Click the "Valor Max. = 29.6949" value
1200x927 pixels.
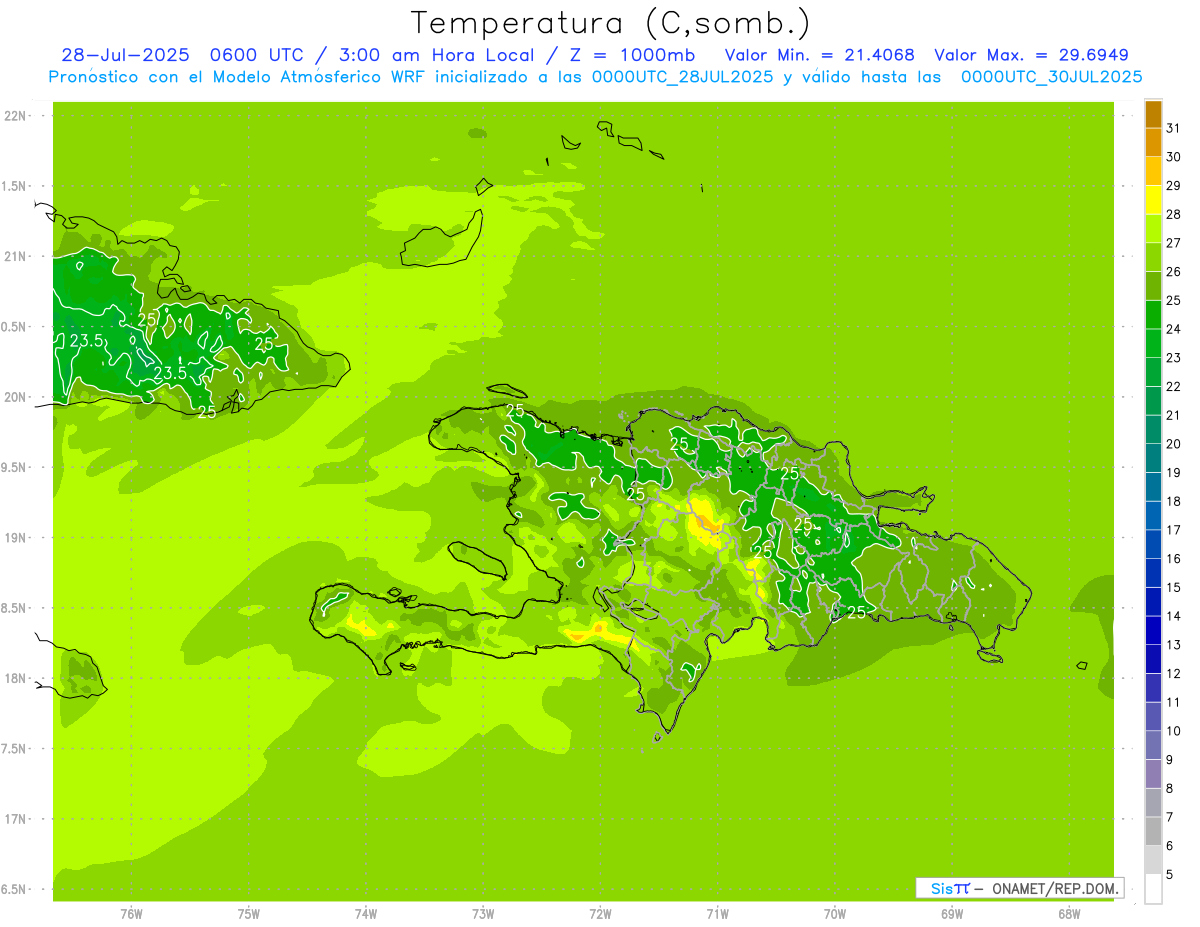pos(1031,55)
